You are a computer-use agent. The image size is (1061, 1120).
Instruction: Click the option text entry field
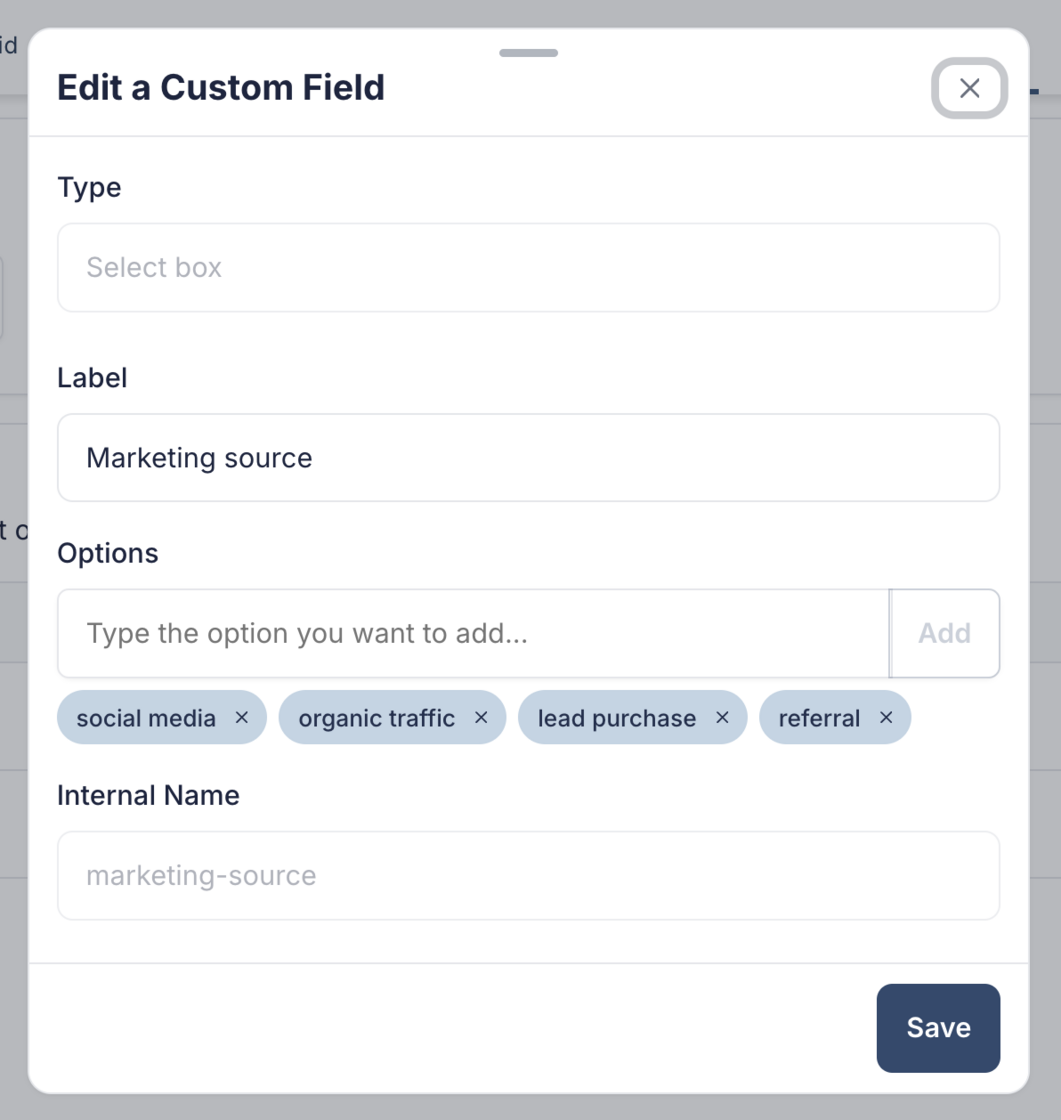click(472, 633)
